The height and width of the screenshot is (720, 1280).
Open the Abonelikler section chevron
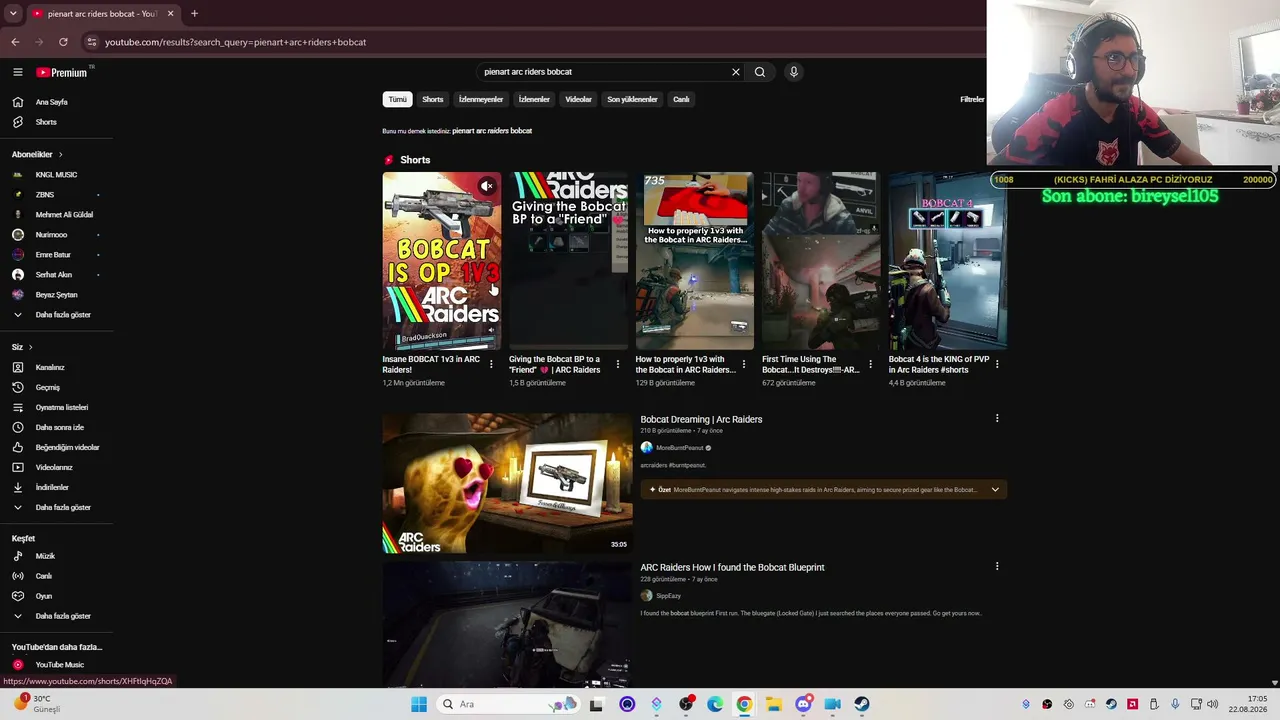60,155
